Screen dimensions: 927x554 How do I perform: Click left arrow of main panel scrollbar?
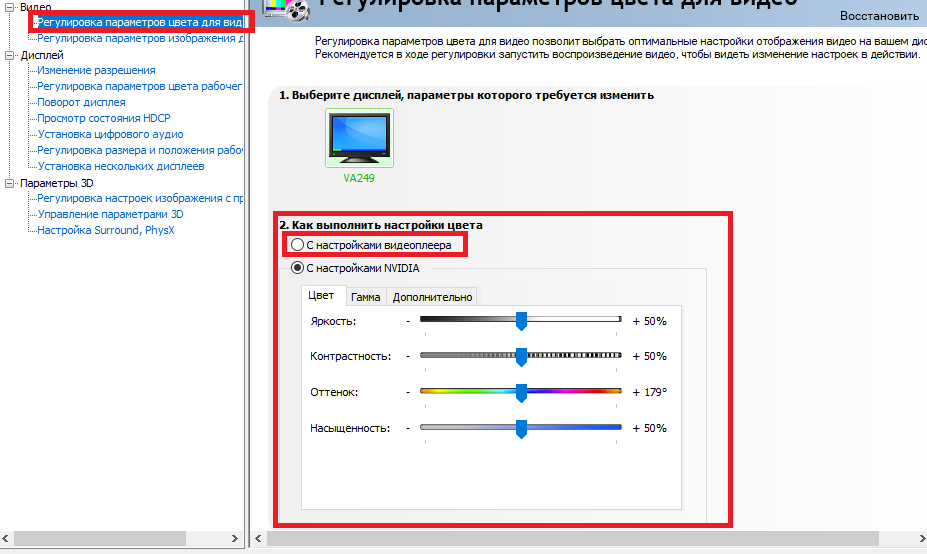click(258, 539)
